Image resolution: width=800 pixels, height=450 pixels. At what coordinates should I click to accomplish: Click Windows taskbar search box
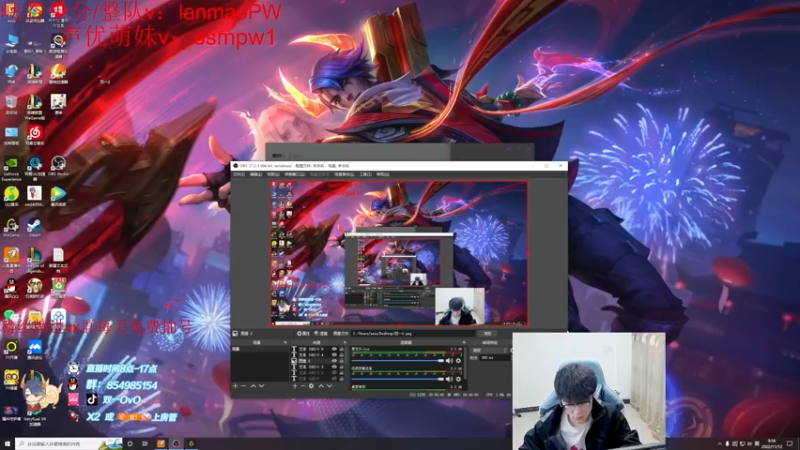[68, 444]
